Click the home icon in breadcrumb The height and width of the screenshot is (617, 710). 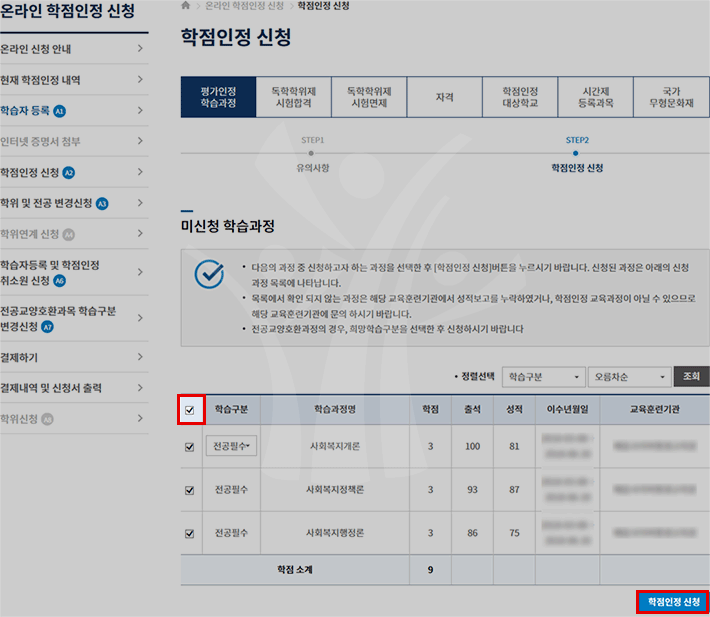click(x=185, y=6)
